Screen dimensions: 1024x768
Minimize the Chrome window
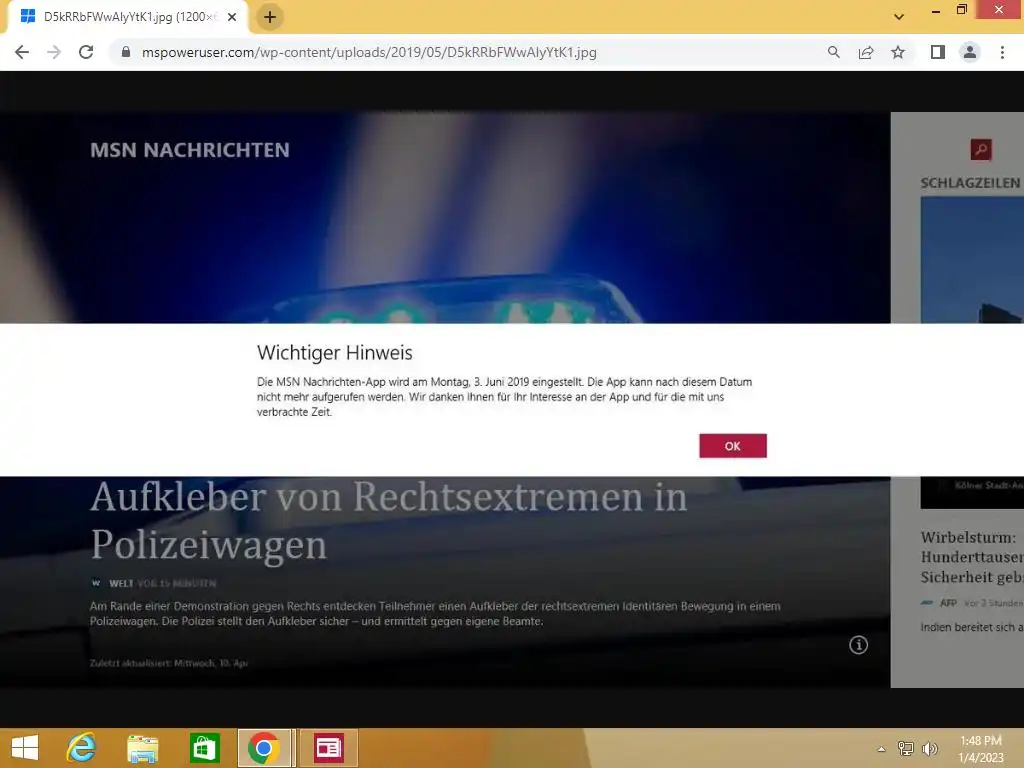(935, 11)
